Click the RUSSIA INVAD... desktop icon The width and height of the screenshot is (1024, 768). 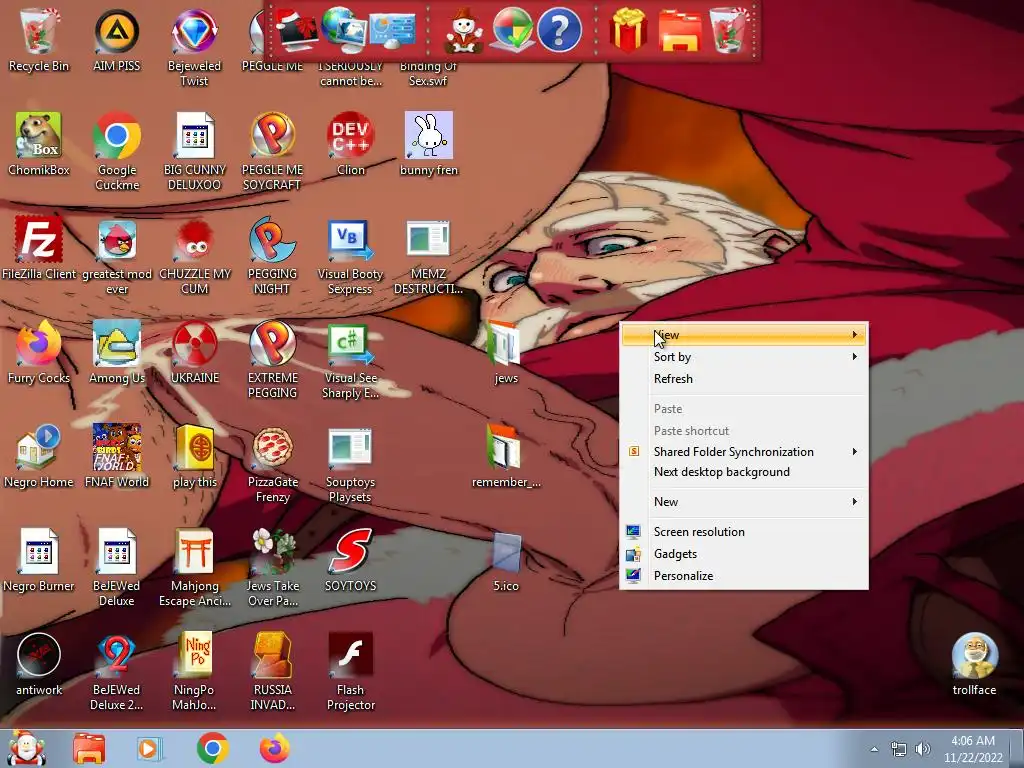tap(273, 671)
